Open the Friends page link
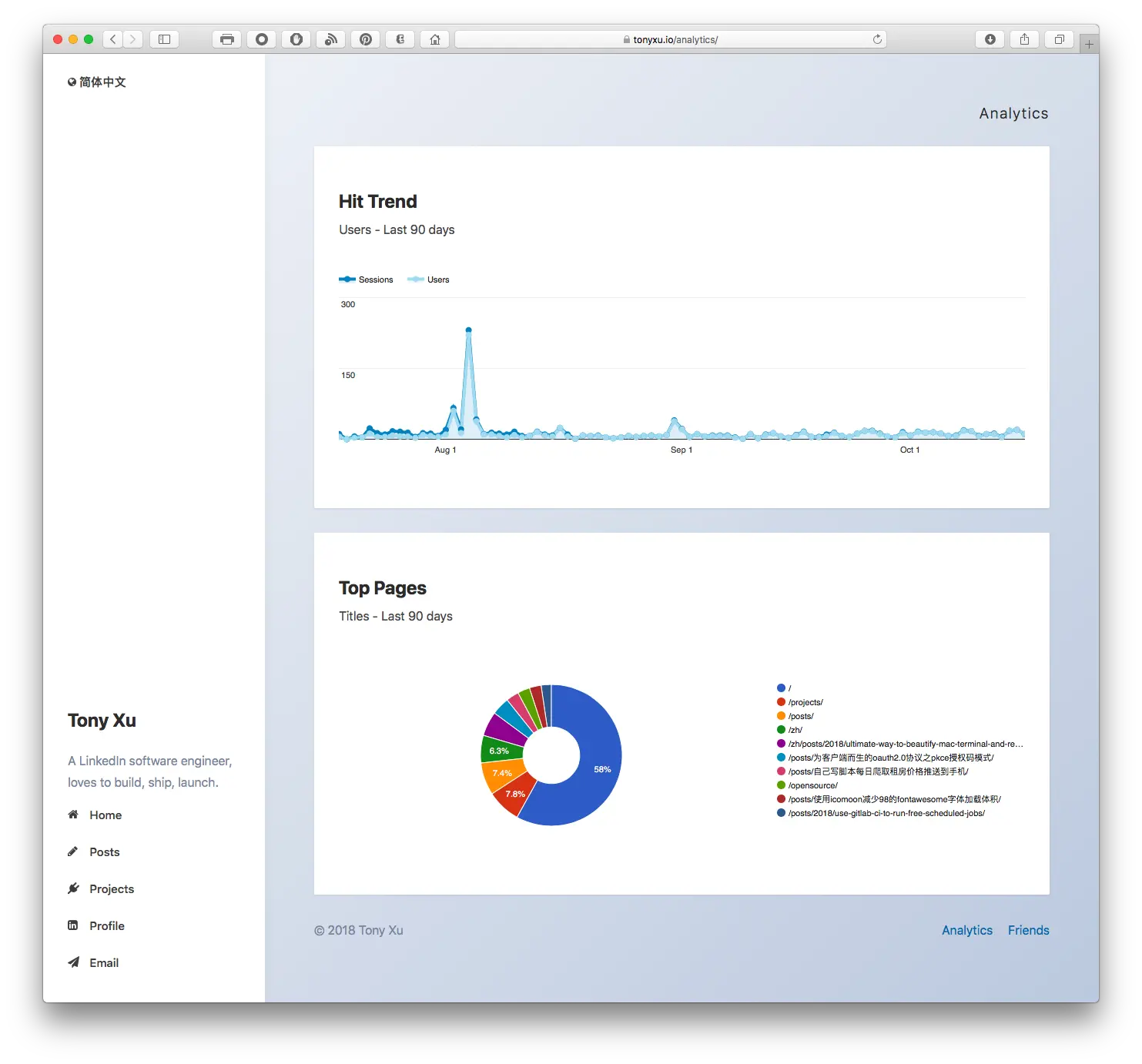 1028,930
